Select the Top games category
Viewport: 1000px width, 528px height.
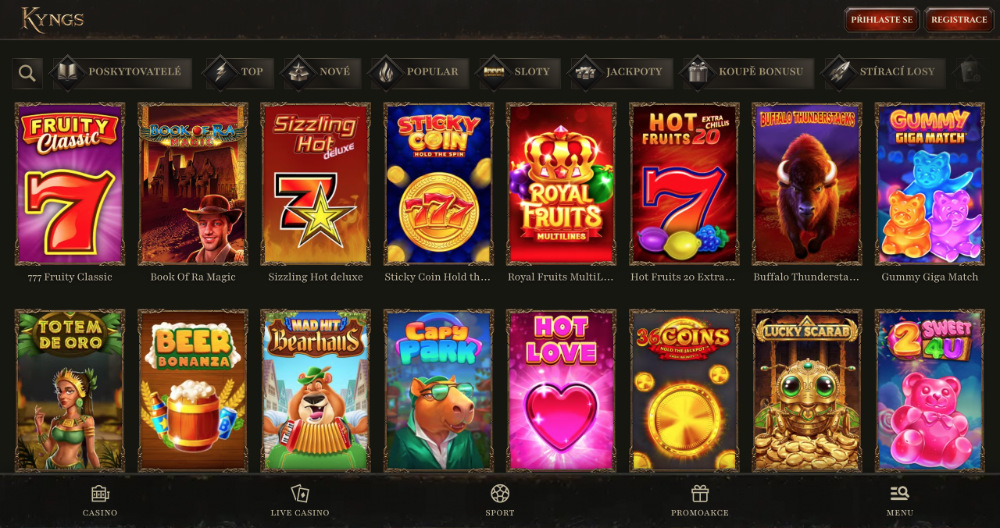coord(239,72)
